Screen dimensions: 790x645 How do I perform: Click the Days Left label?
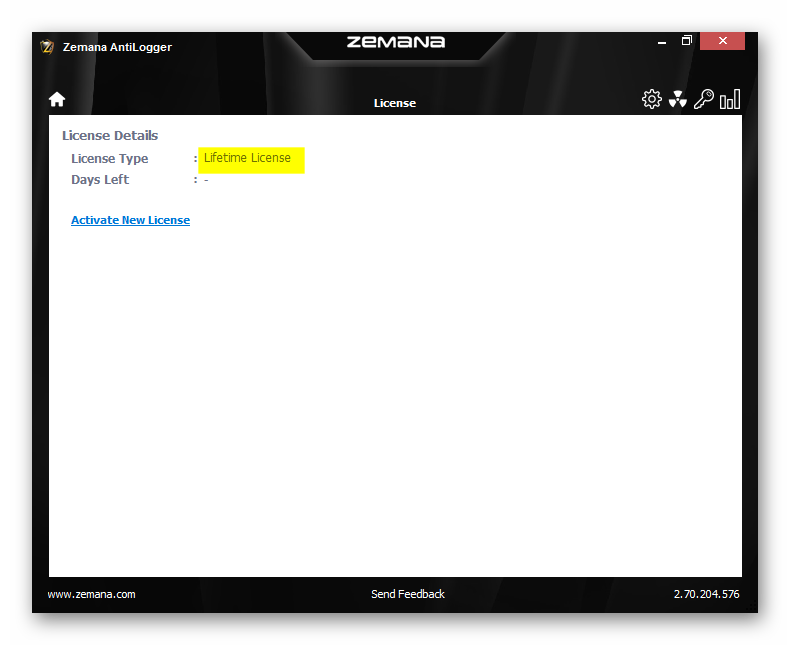[100, 180]
